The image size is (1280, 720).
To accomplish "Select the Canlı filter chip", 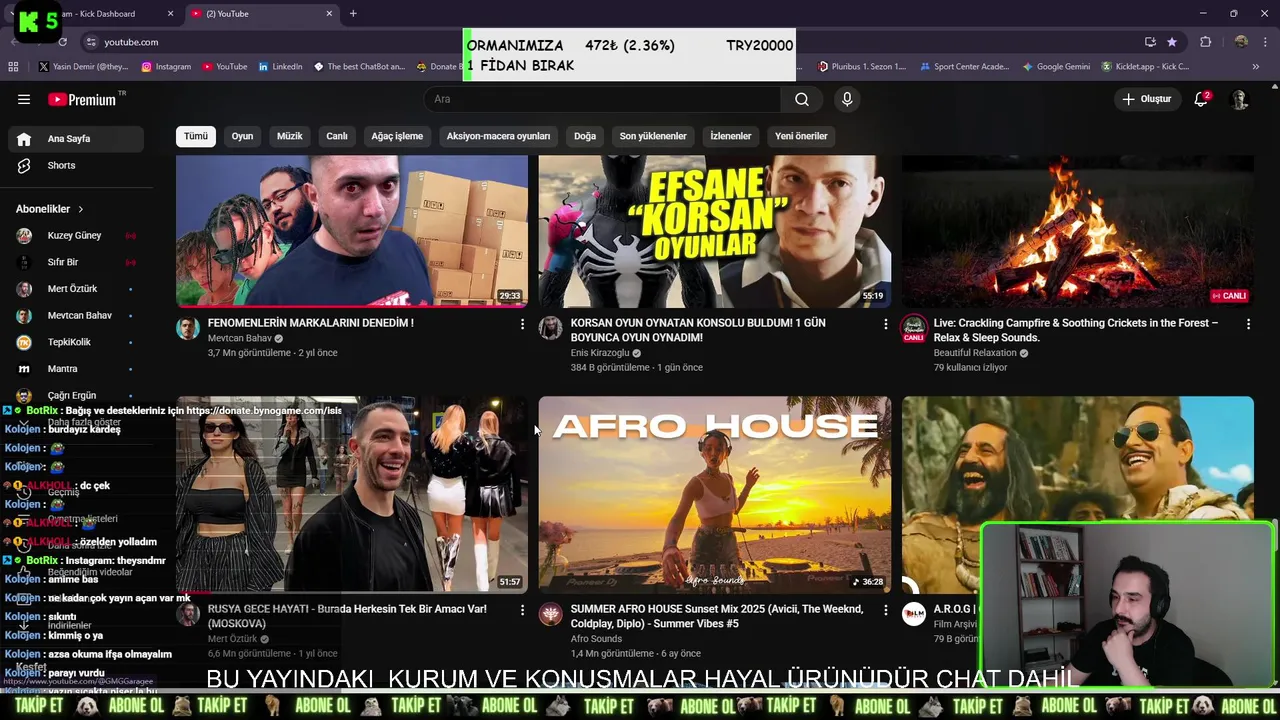I will pos(337,136).
